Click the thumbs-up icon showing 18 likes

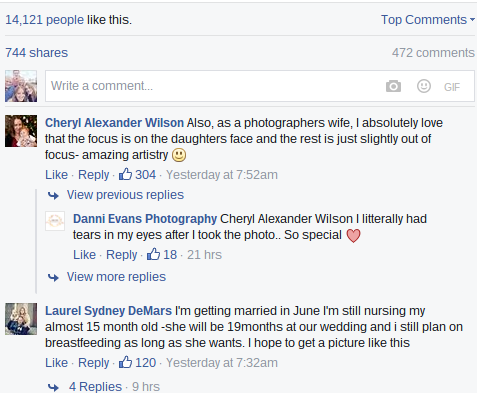[154, 254]
